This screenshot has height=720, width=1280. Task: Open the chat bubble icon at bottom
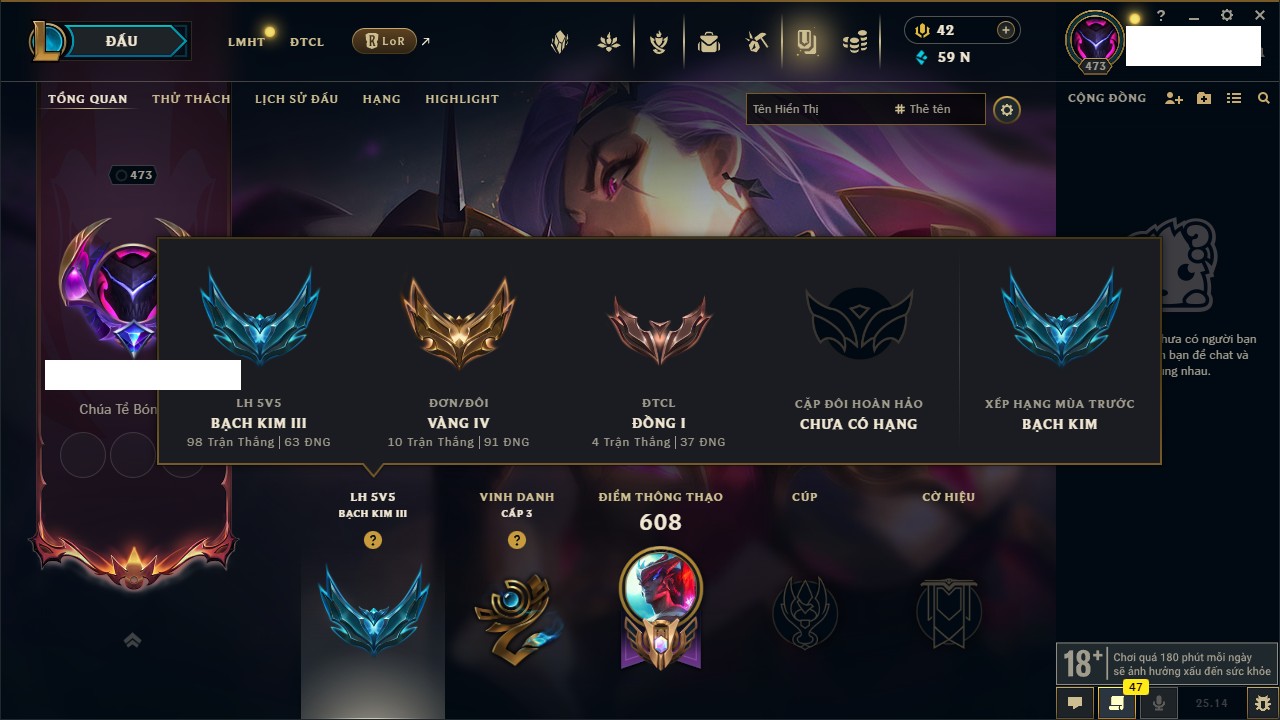tap(1075, 703)
